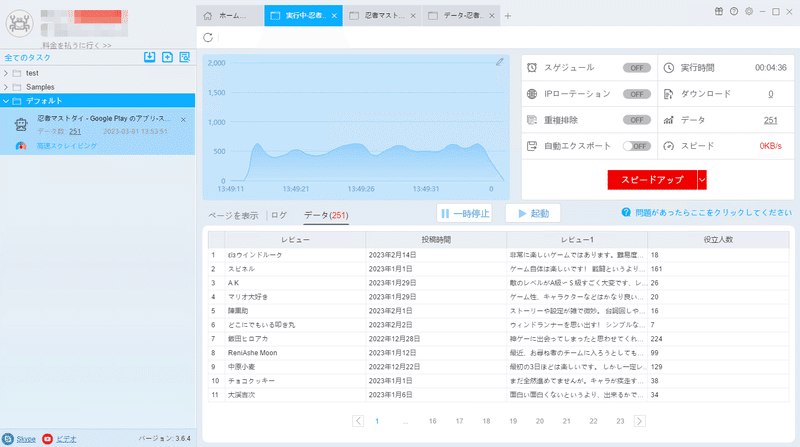Click the search tasks icon in sidebar header
Viewport: 800px width, 447px height.
click(185, 57)
